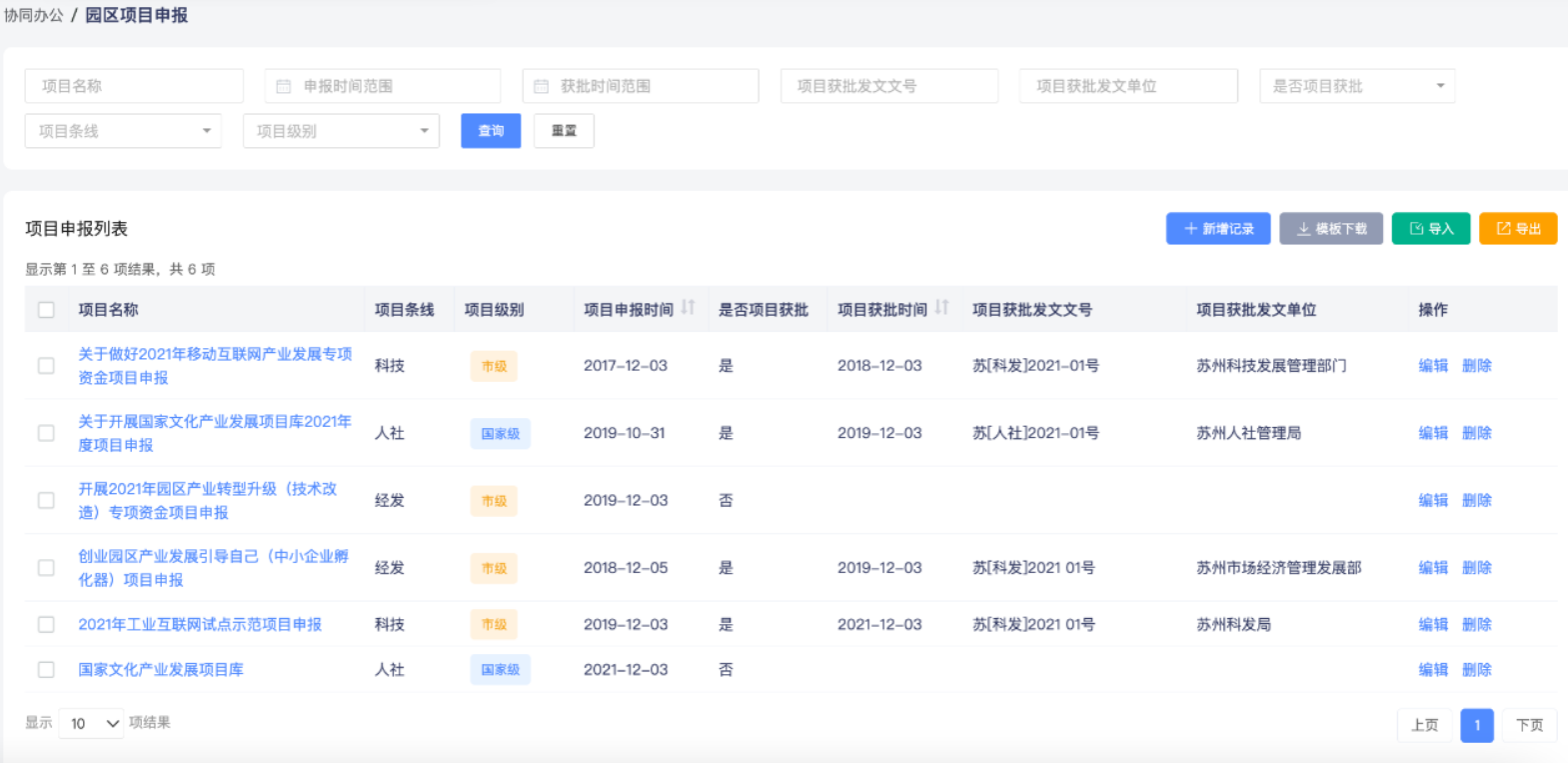Image resolution: width=1568 pixels, height=763 pixels.
Task: Go to page 1 in pagination
Action: tap(1476, 725)
